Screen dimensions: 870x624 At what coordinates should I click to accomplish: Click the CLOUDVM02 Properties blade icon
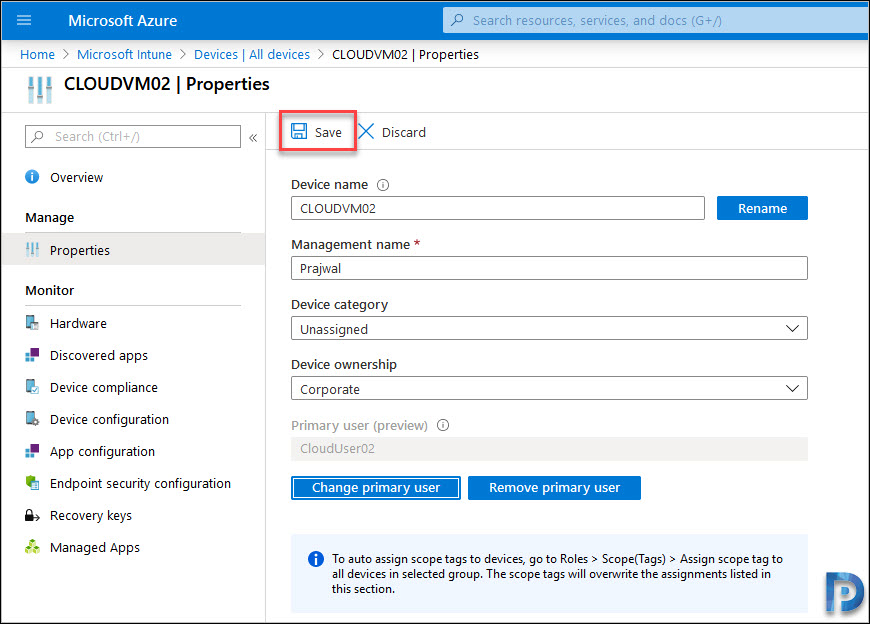pyautogui.click(x=39, y=90)
